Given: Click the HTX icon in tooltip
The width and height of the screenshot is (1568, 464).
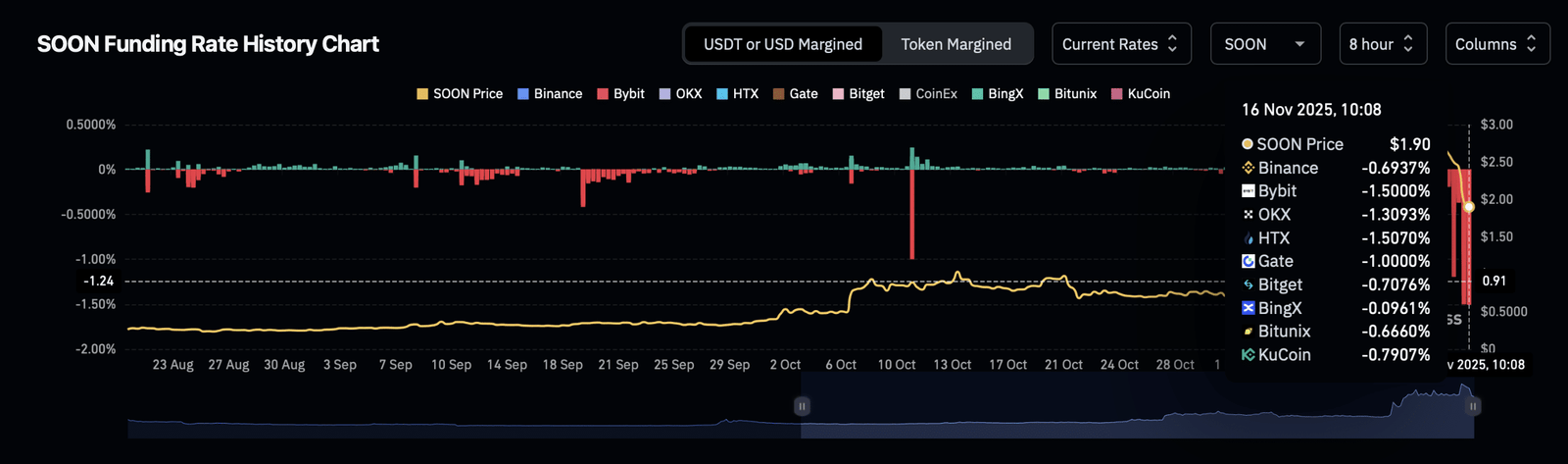Looking at the screenshot, I should 1249,238.
